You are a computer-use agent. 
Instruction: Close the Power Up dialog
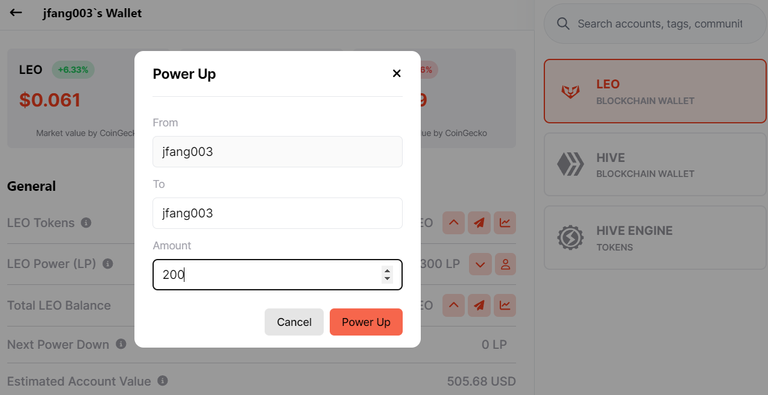[397, 74]
